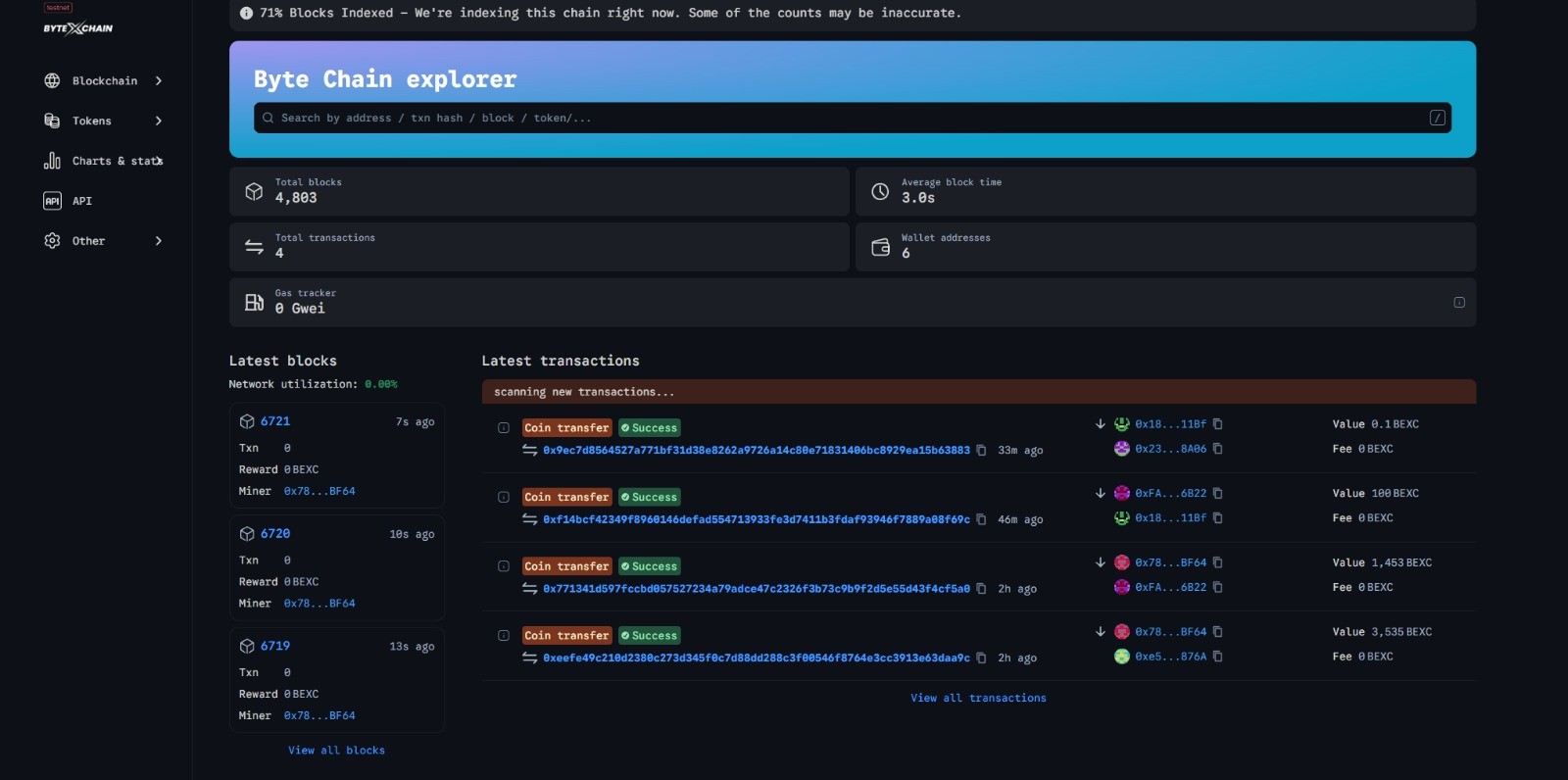Click the Gas tracker info icon
This screenshot has width=1568, height=780.
(x=1458, y=303)
